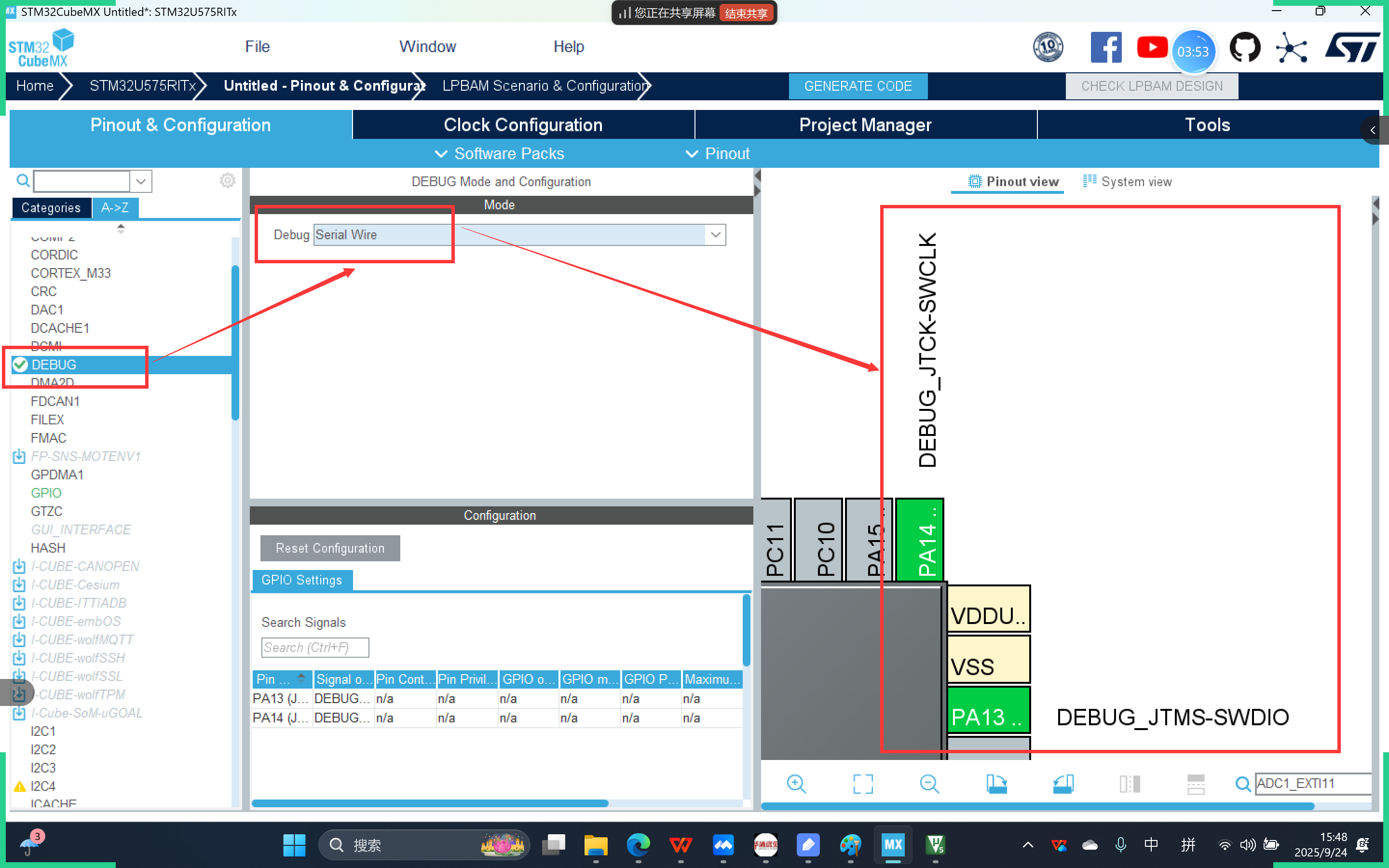Click the Windows Start button

point(295,844)
